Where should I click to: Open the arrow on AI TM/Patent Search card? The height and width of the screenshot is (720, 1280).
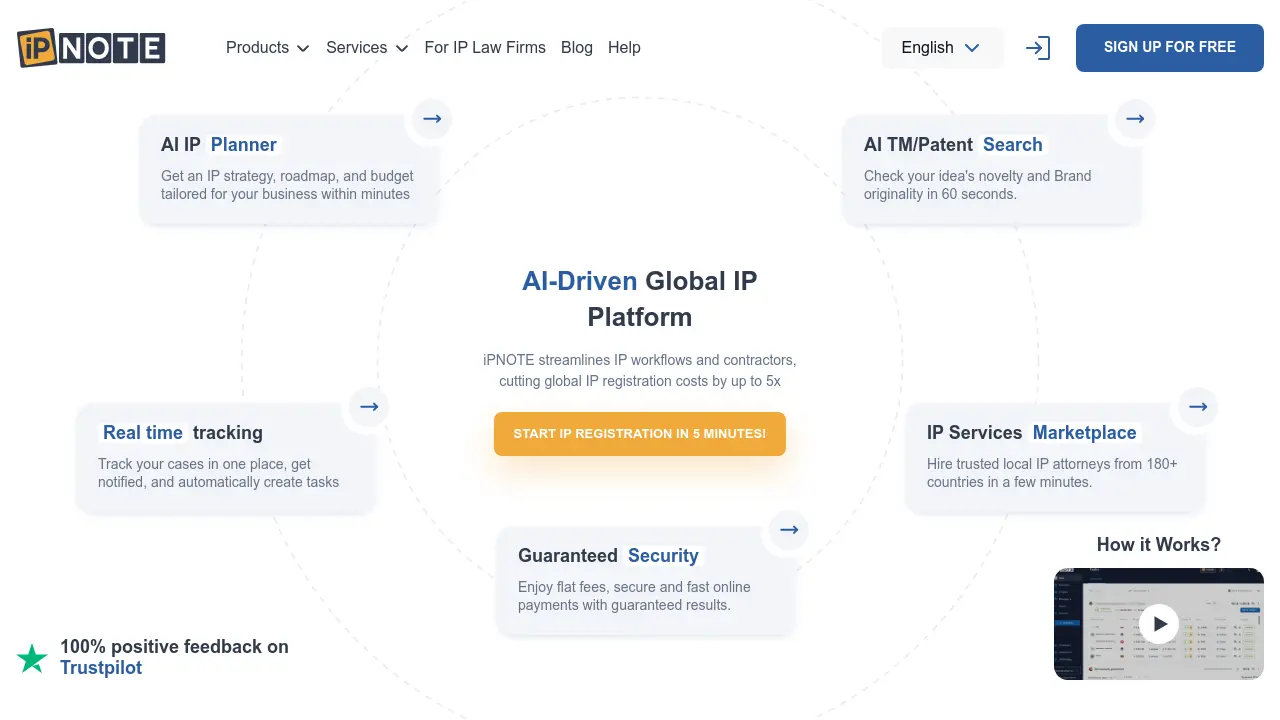[1135, 119]
